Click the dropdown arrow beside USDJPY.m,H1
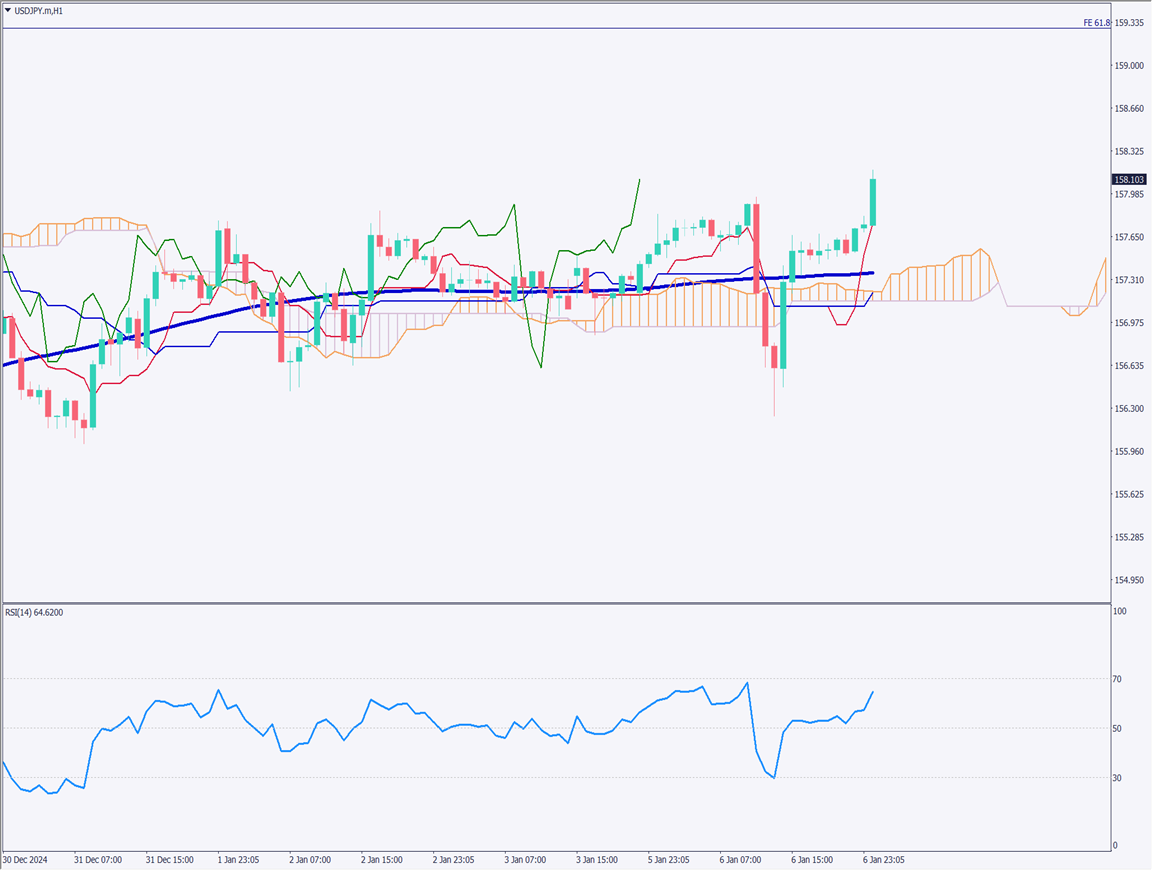Screen dimensions: 1152x870 (x=8, y=10)
